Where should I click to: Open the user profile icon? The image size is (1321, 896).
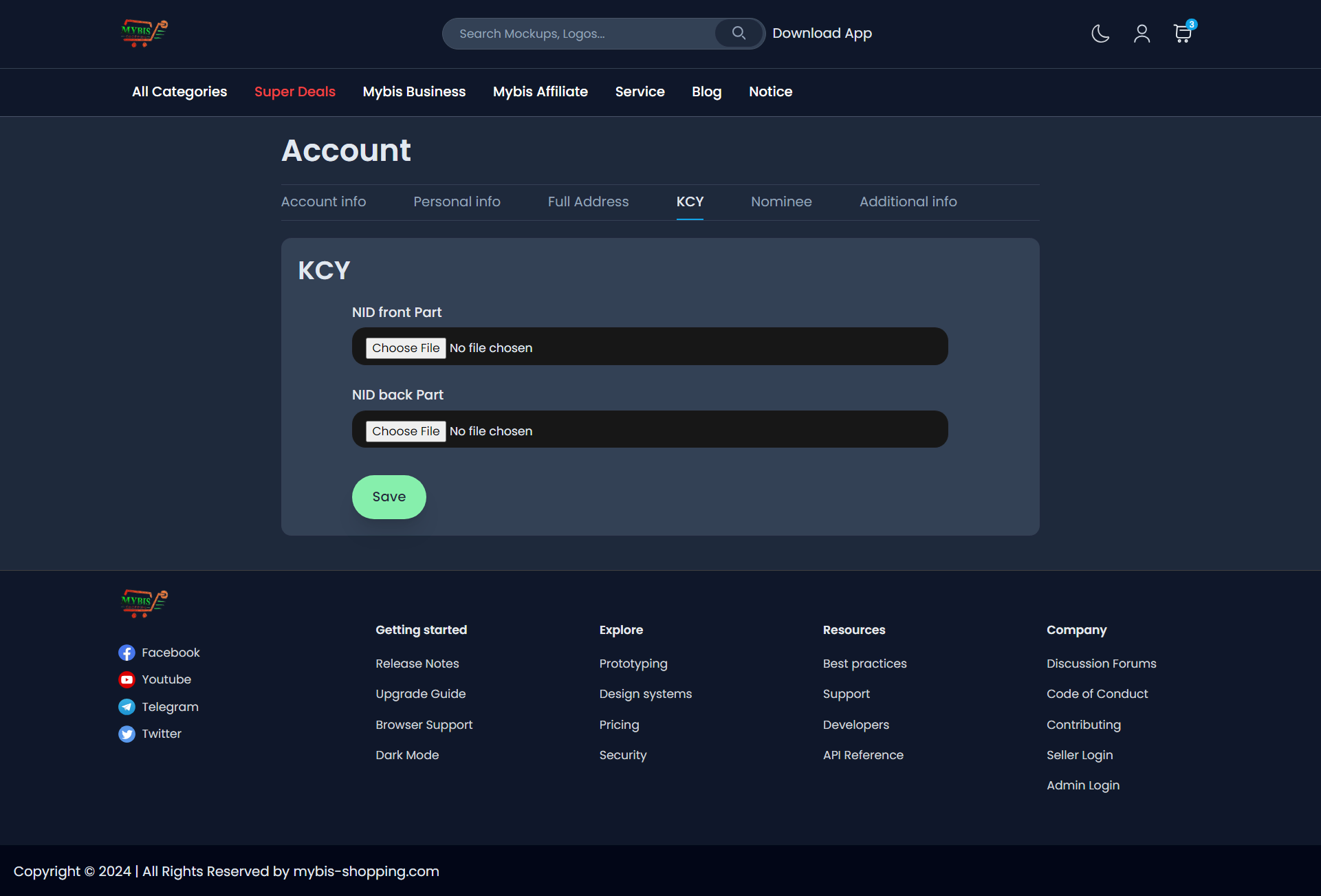tap(1142, 33)
